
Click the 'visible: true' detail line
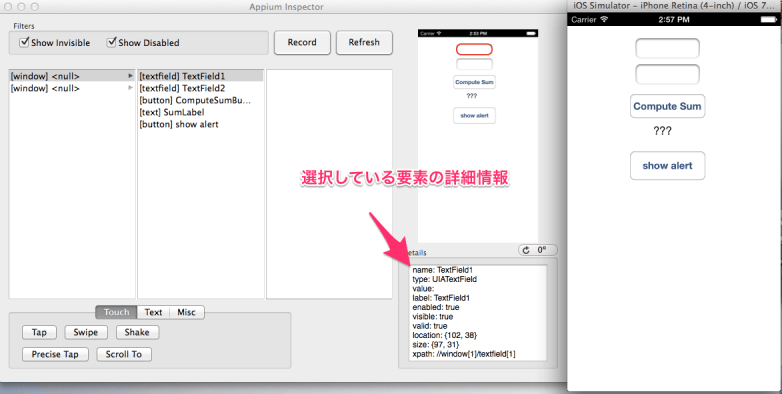coord(433,317)
